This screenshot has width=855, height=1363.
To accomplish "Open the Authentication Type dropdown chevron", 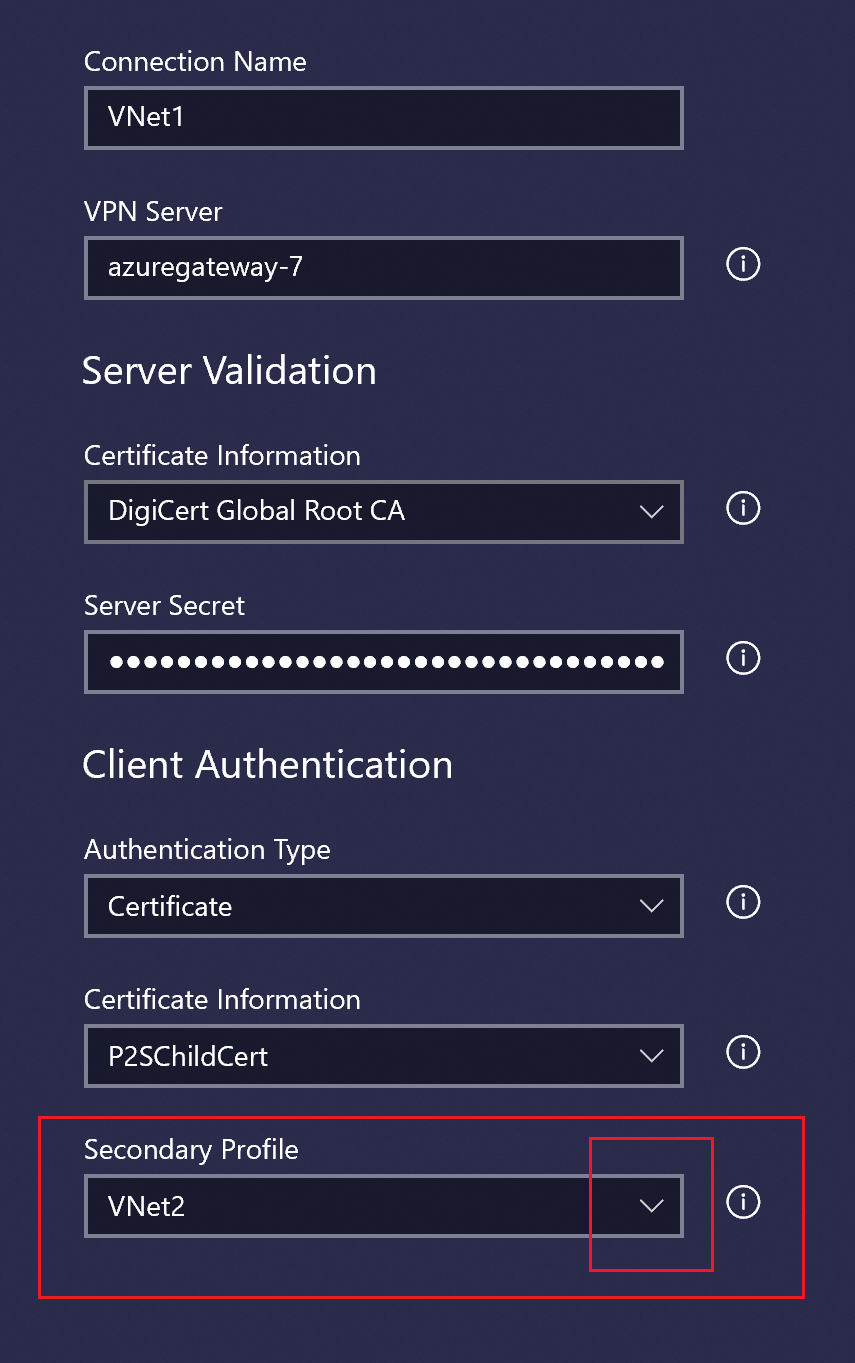I will pyautogui.click(x=651, y=906).
